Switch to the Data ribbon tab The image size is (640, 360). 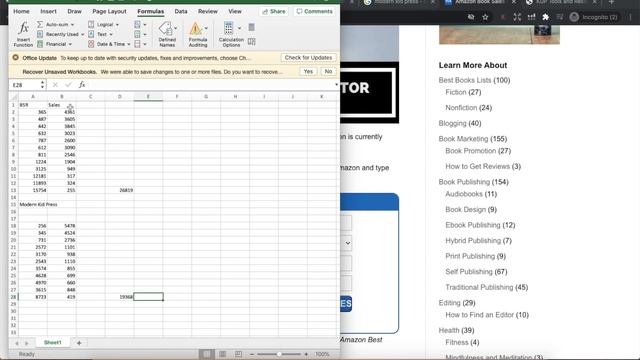[x=181, y=11]
